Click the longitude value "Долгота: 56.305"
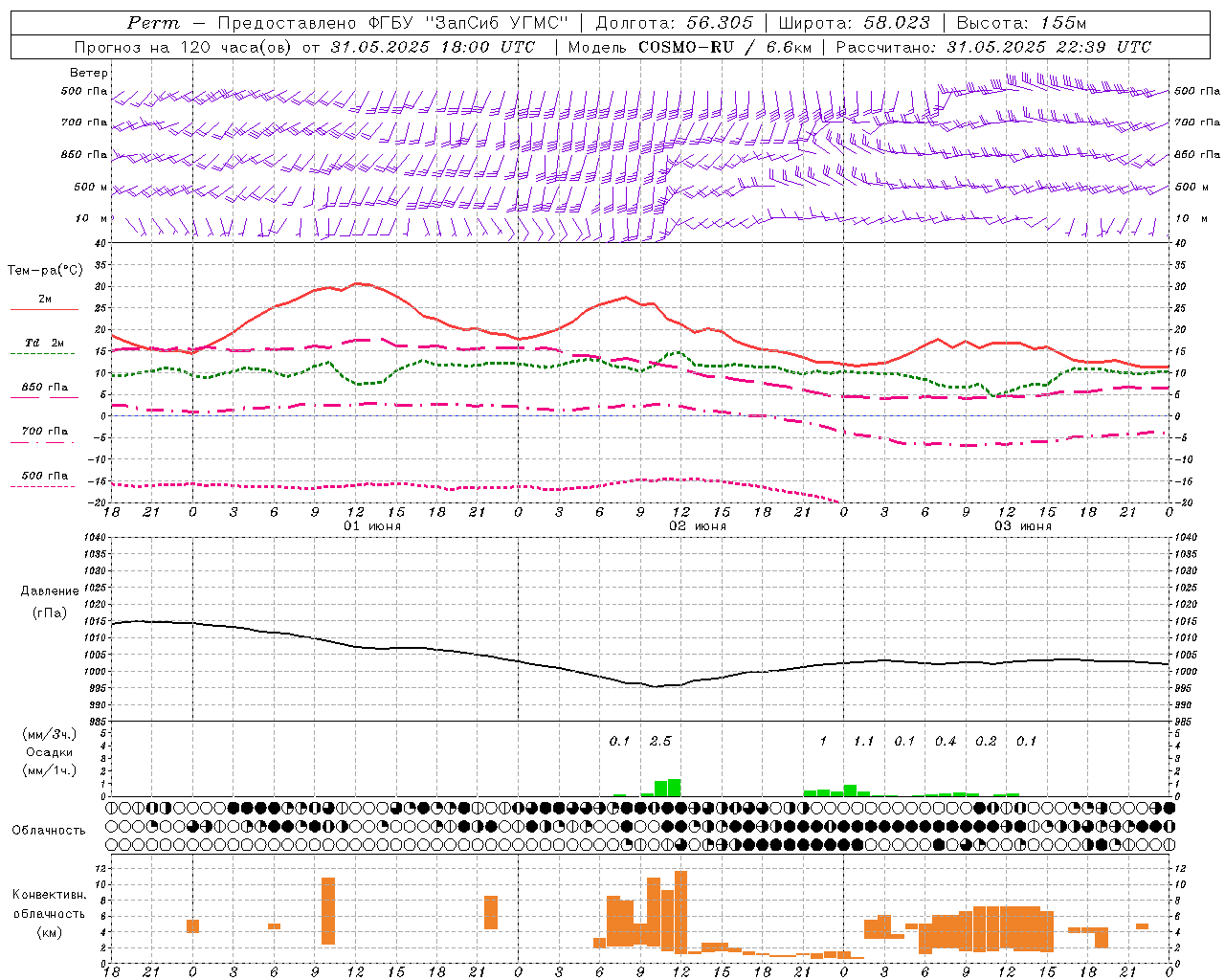Image resolution: width=1225 pixels, height=980 pixels. (x=675, y=23)
